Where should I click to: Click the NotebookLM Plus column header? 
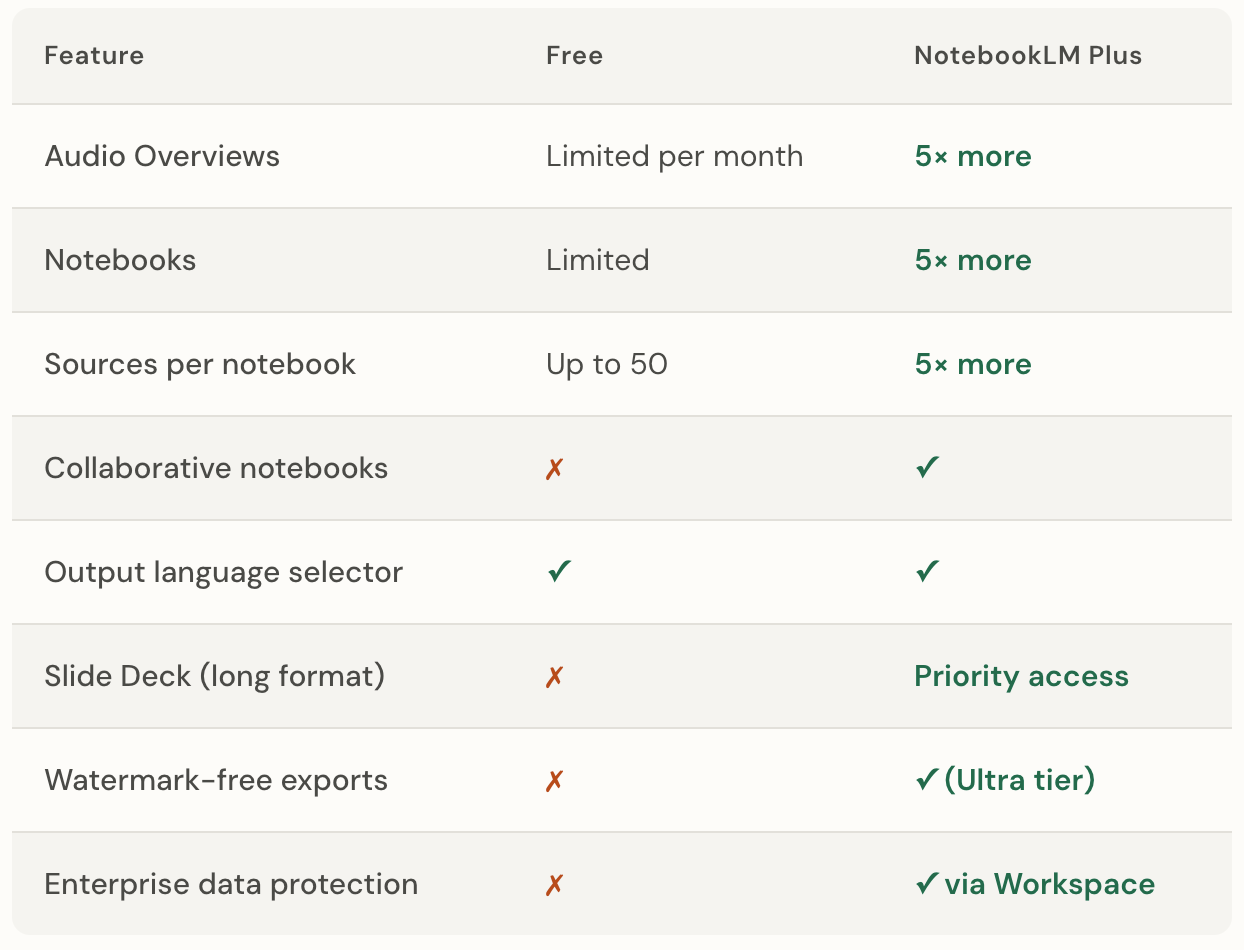click(x=1028, y=55)
